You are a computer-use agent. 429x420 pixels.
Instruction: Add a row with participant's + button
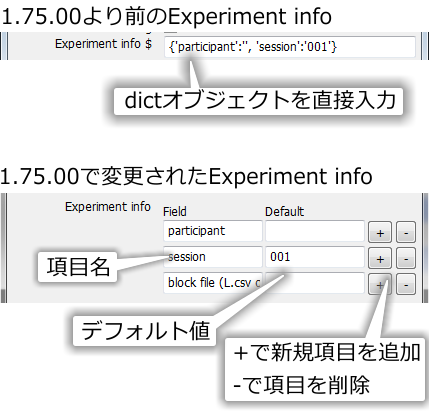coord(380,232)
